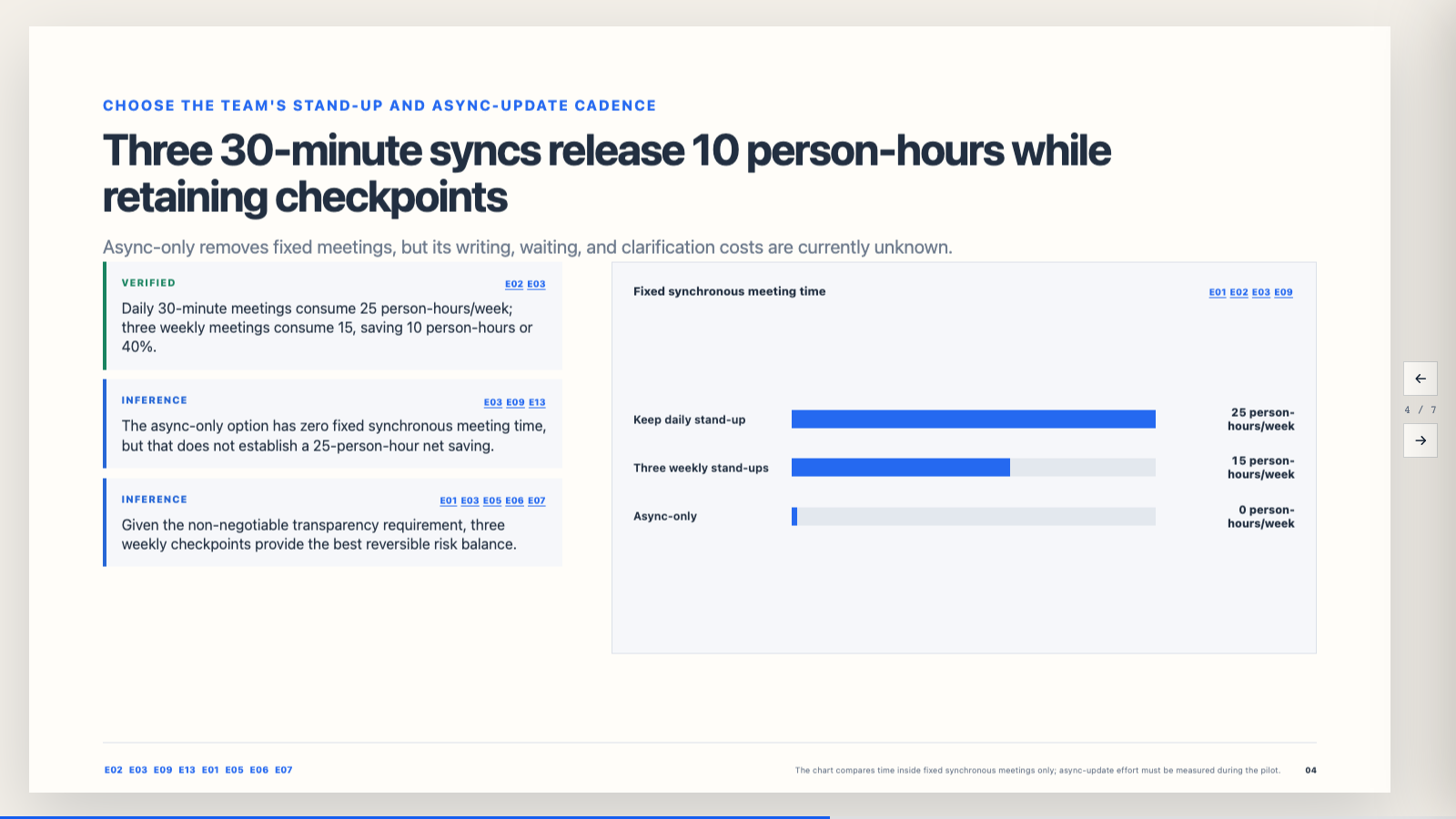Click the '0 person-hours/week' value
Viewport: 1456px width, 819px height.
coord(1261,517)
